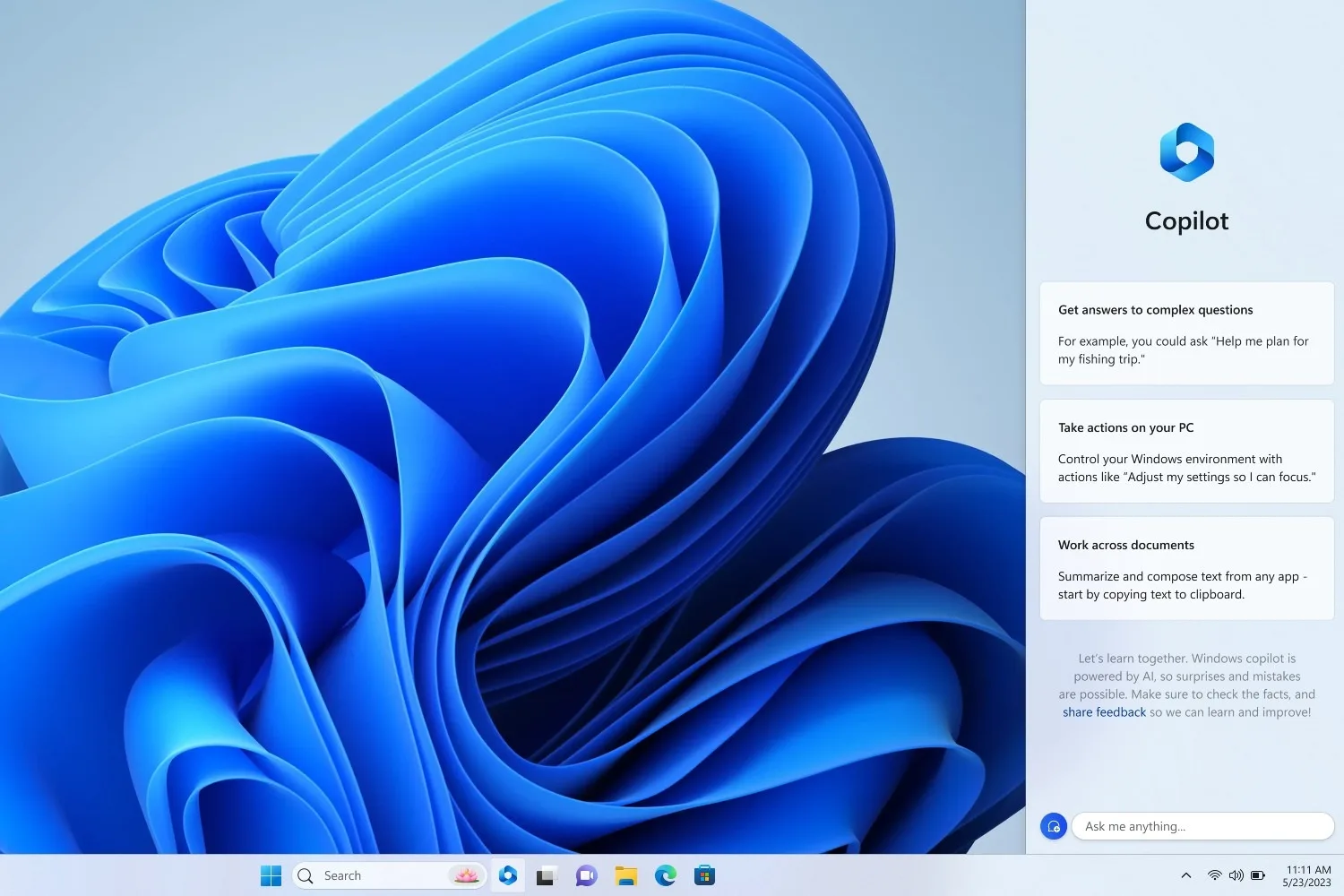Viewport: 1344px width, 896px height.
Task: Open Microsoft Store from the taskbar
Action: 705,875
